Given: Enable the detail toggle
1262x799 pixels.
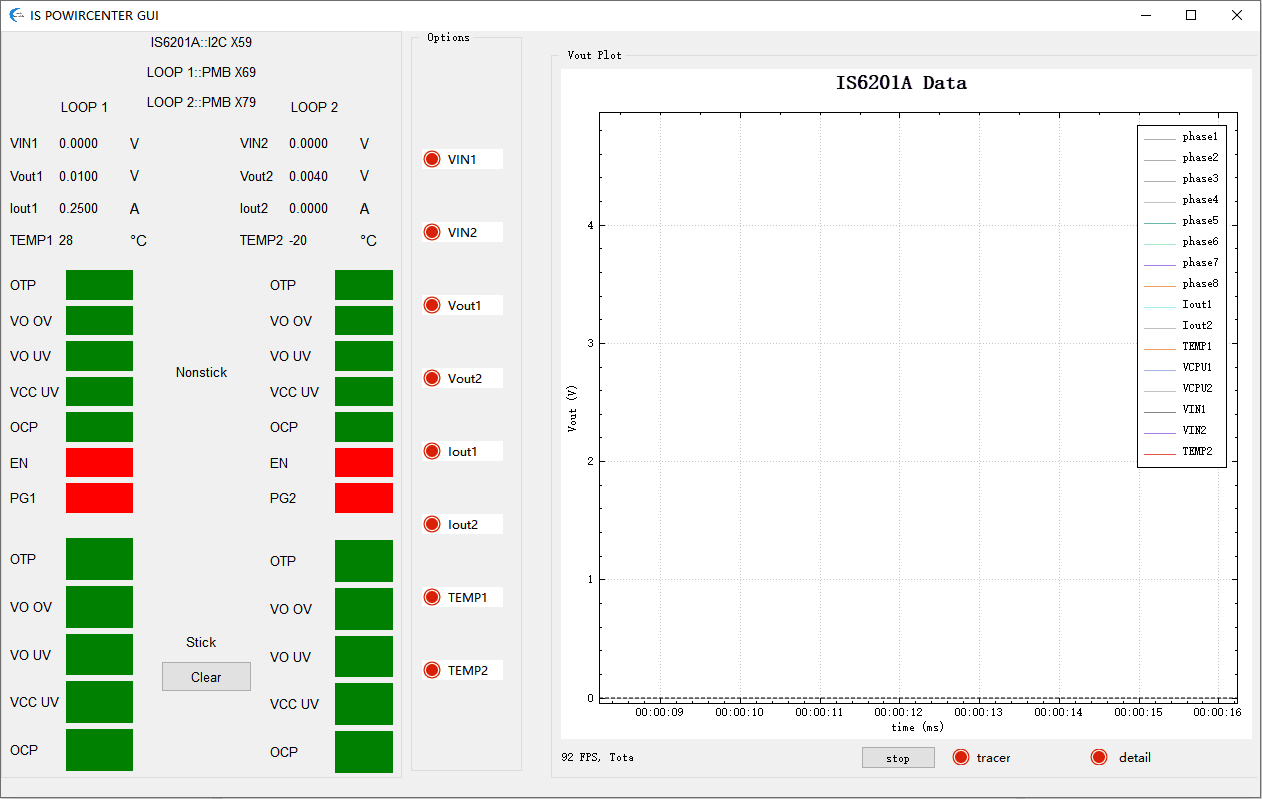Looking at the screenshot, I should tap(1099, 757).
